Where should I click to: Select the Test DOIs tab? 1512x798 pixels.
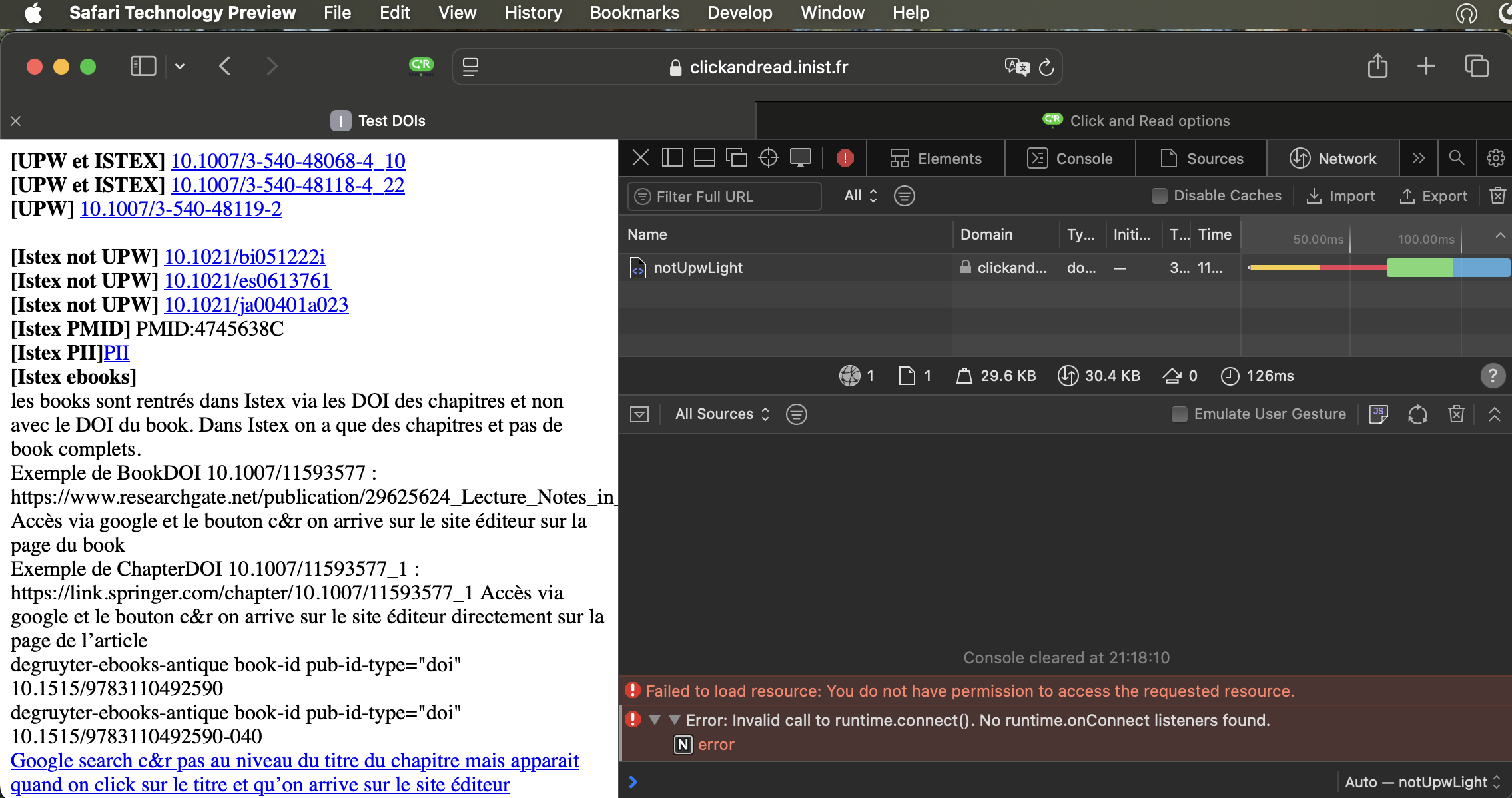[378, 121]
